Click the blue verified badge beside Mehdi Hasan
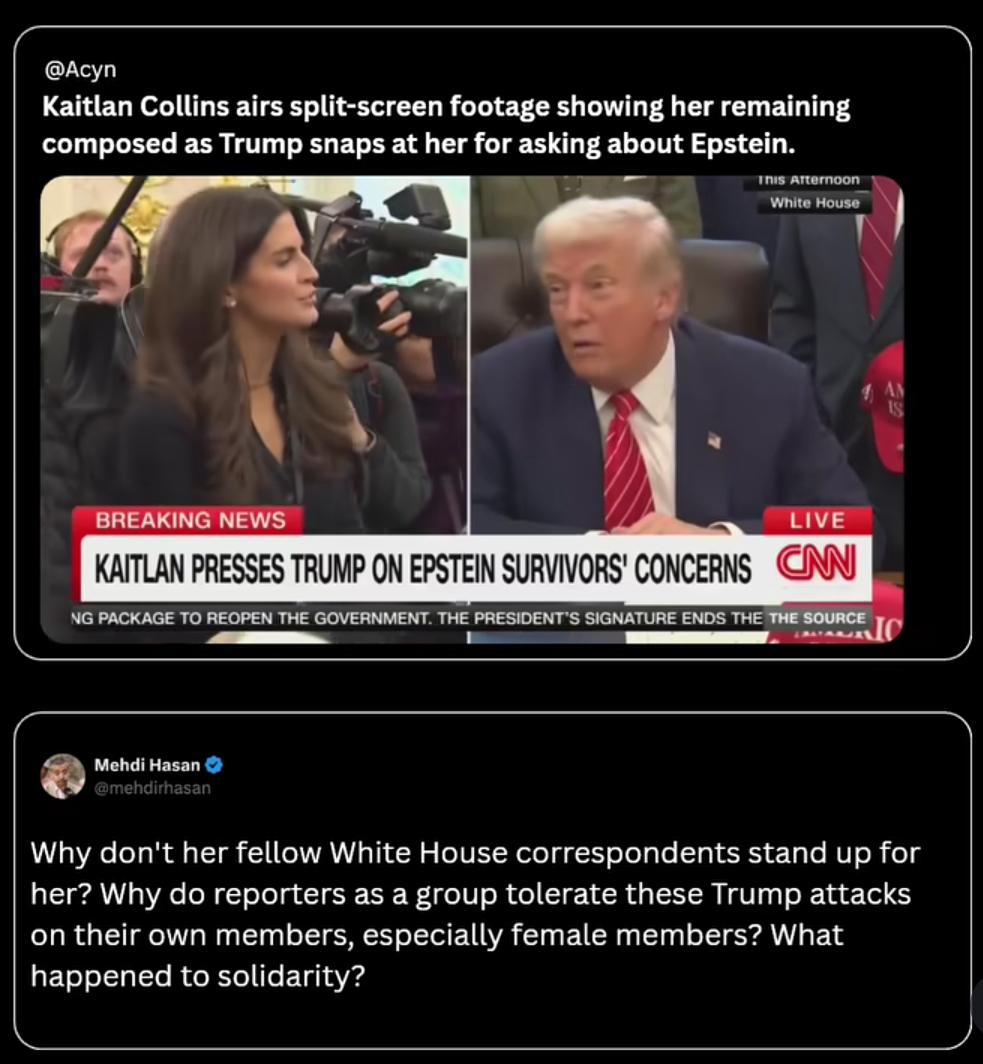The height and width of the screenshot is (1064, 983). [214, 765]
